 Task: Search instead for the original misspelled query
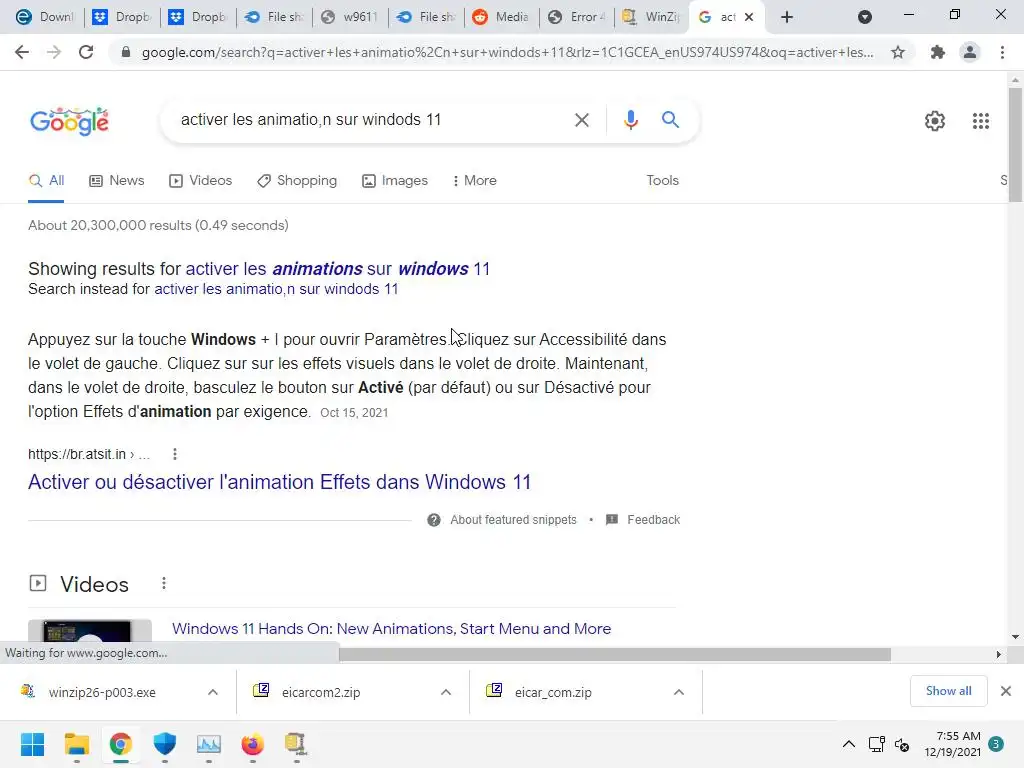pos(276,289)
